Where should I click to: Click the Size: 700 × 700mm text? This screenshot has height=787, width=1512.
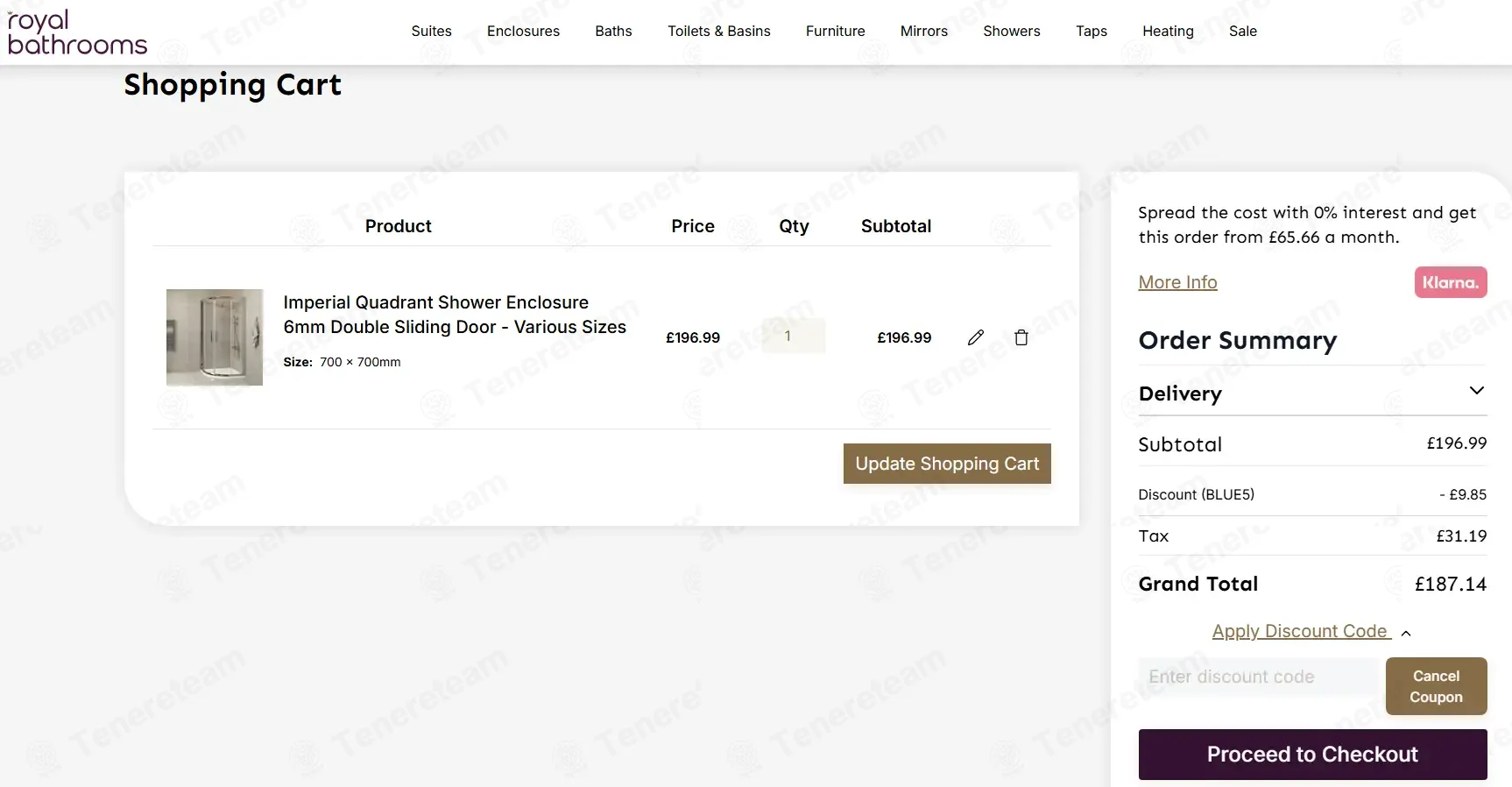click(342, 362)
